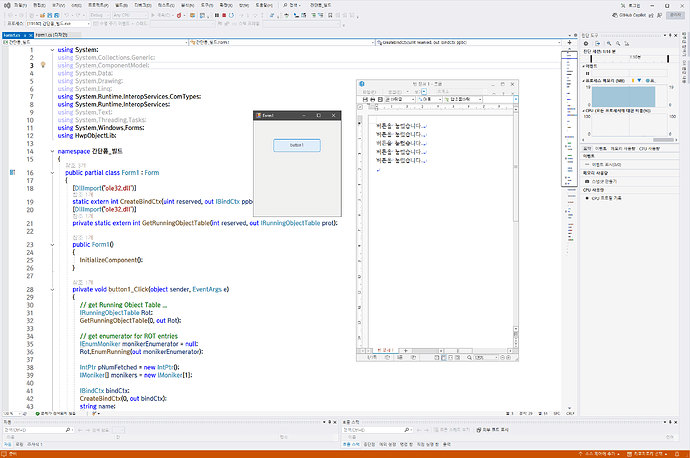Reset the Diagnostic Tools timeline zoom view

click(x=627, y=44)
